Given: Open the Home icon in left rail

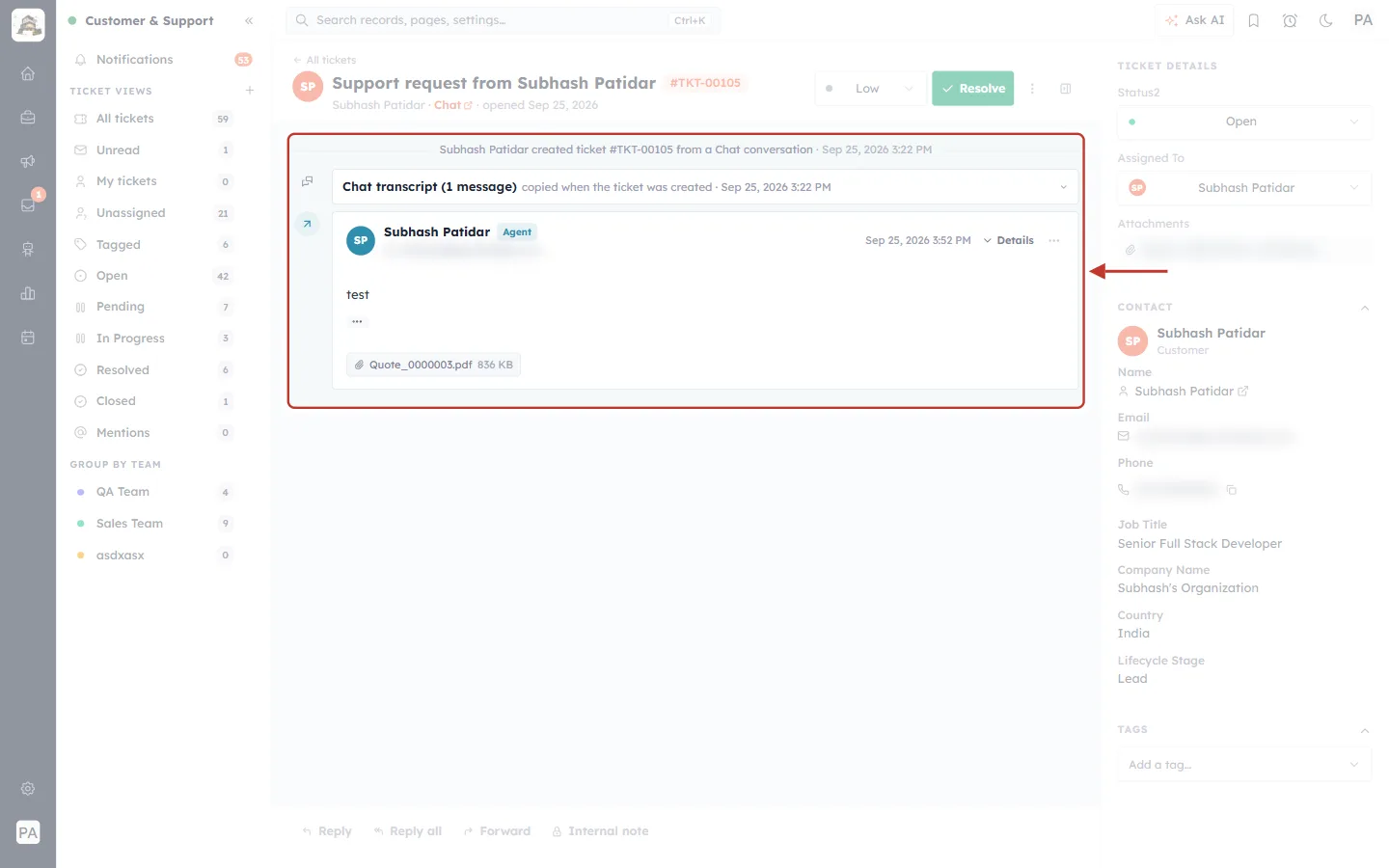Looking at the screenshot, I should [x=28, y=73].
